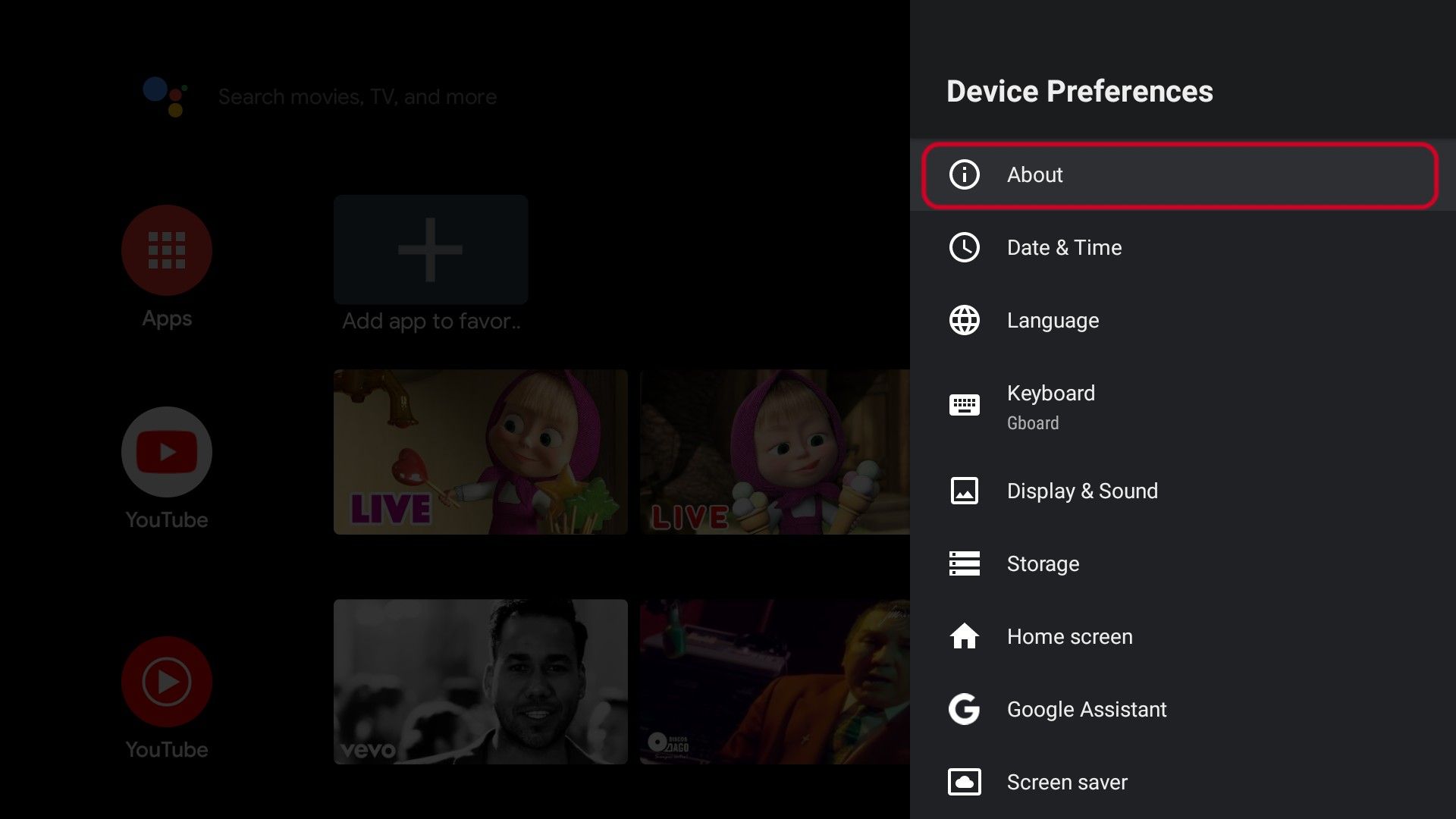Click the Screen saver cloud icon

coord(964,782)
